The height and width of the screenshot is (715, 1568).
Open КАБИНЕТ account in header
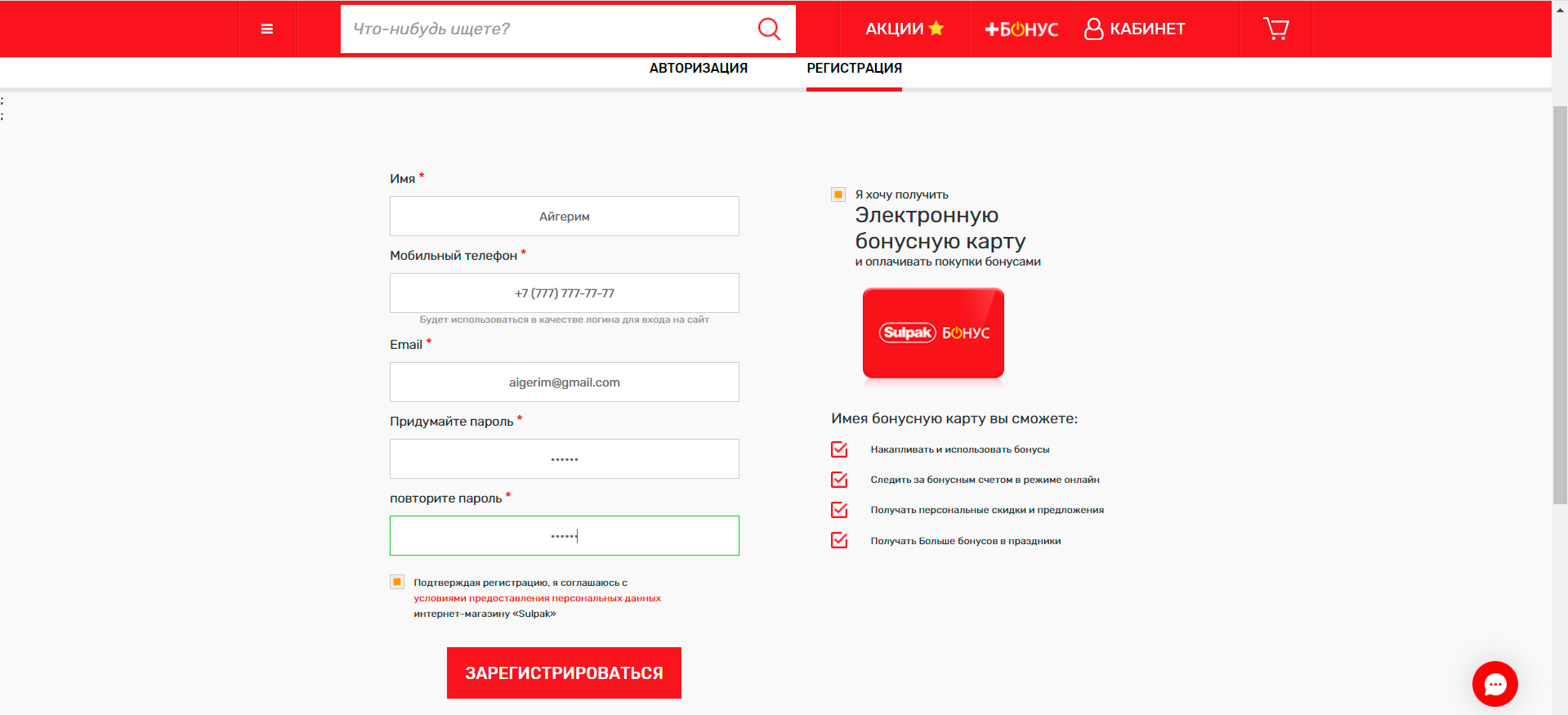[1135, 29]
